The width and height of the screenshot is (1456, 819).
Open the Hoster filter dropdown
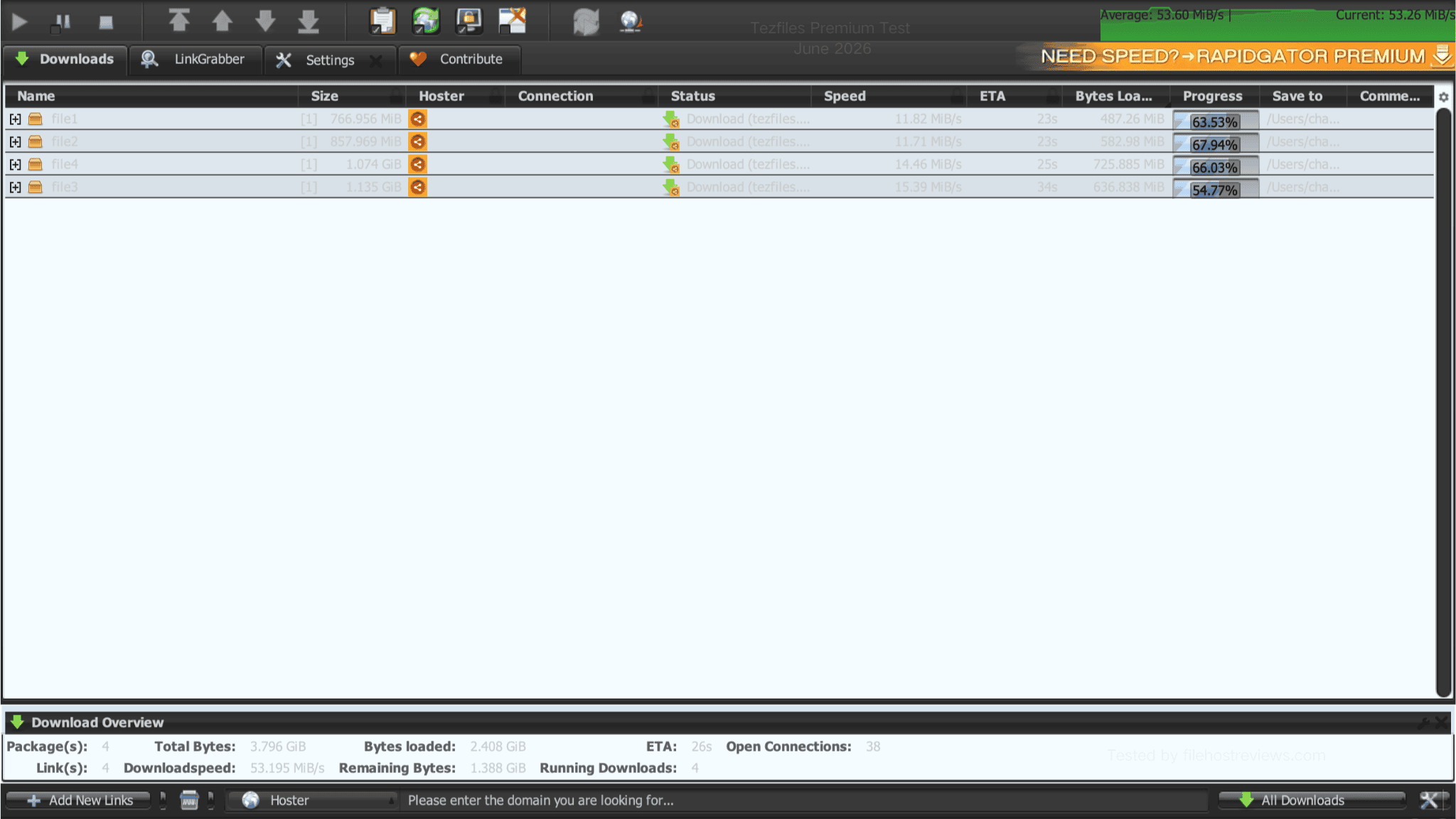(x=312, y=800)
